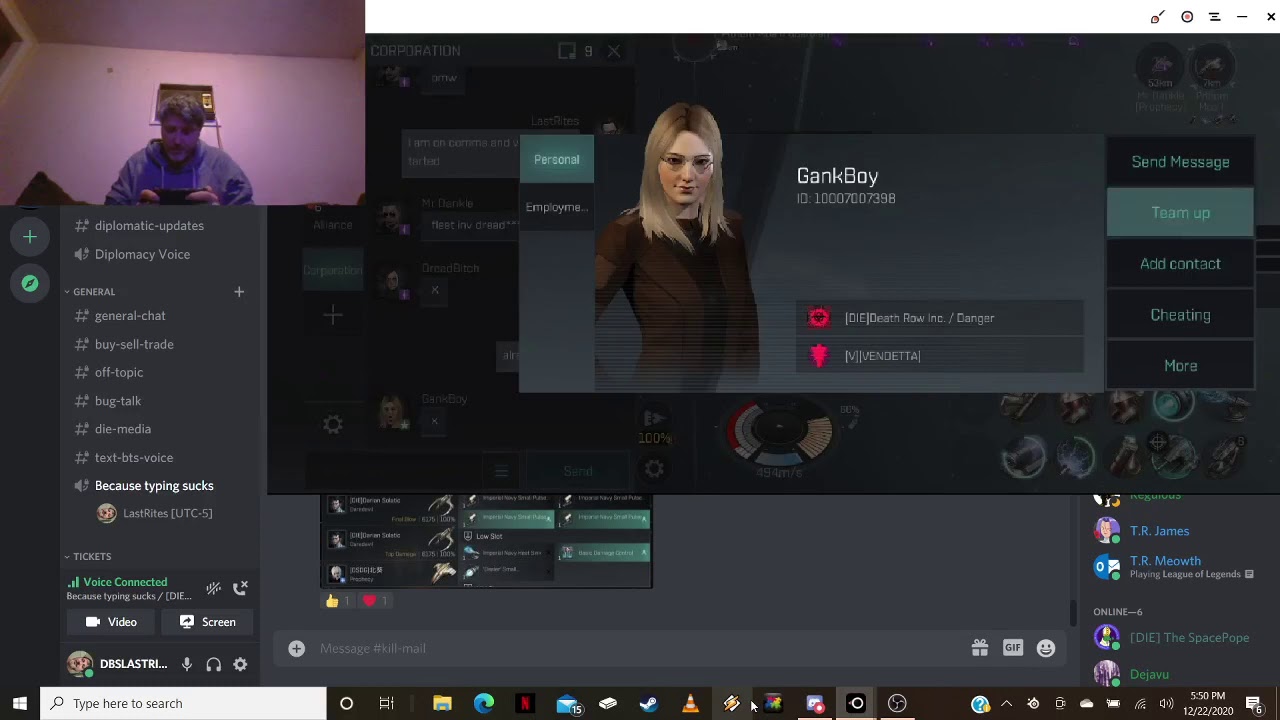Screen dimensions: 1280x720
Task: Open the kill-mail image attachment
Action: [486, 540]
